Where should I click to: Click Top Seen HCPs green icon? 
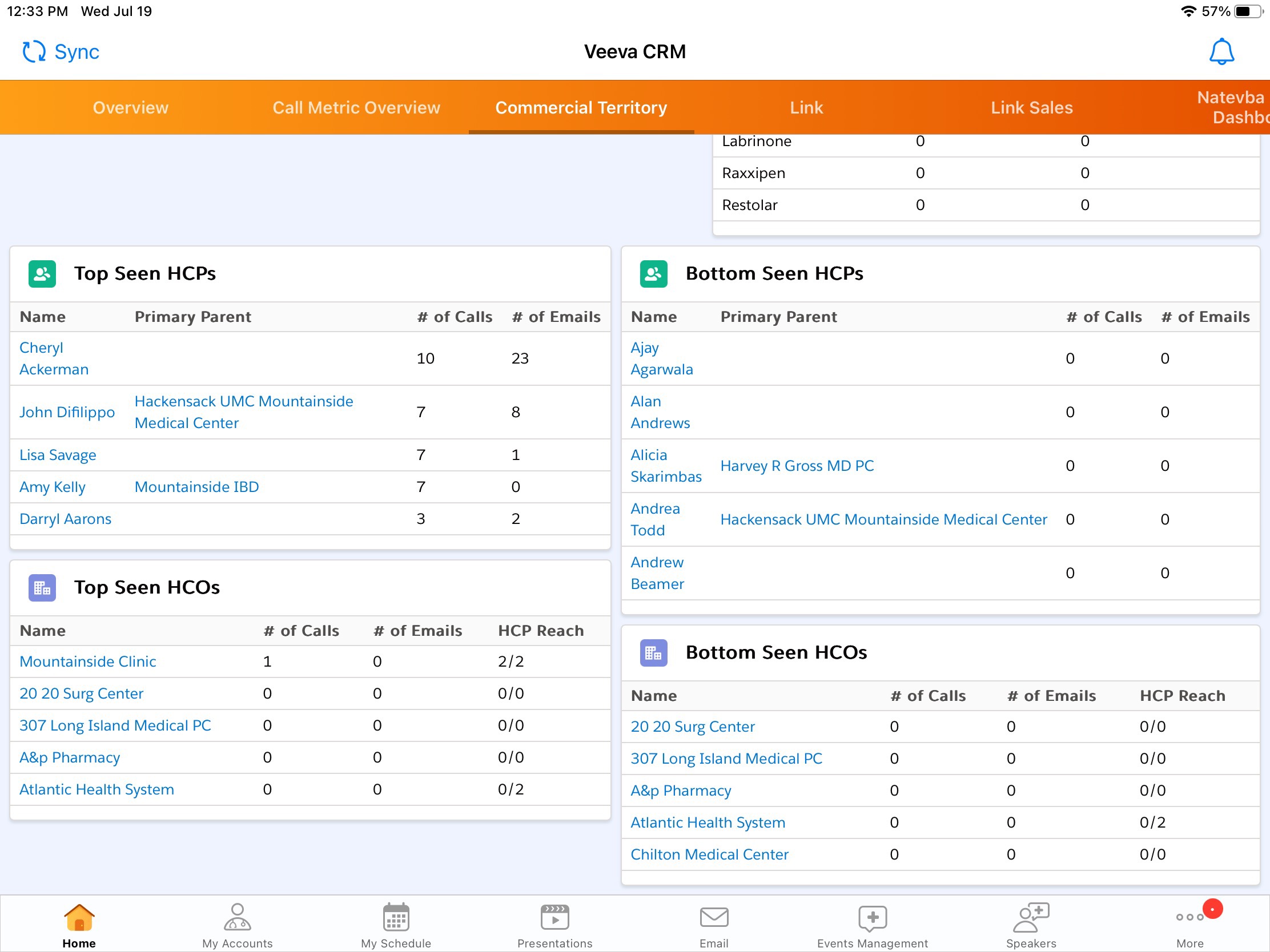tap(42, 274)
